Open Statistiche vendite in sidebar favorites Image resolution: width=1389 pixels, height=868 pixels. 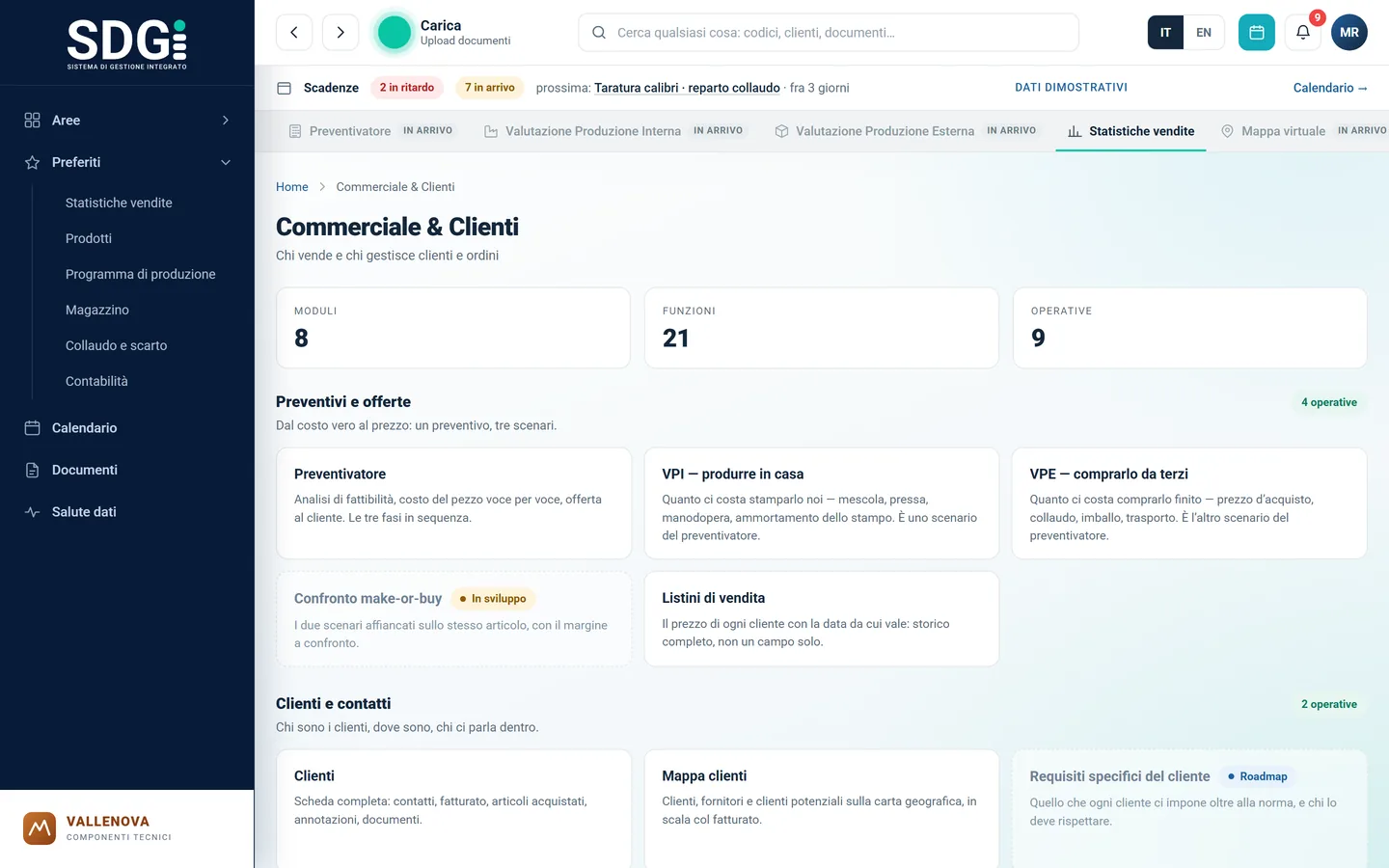[119, 203]
